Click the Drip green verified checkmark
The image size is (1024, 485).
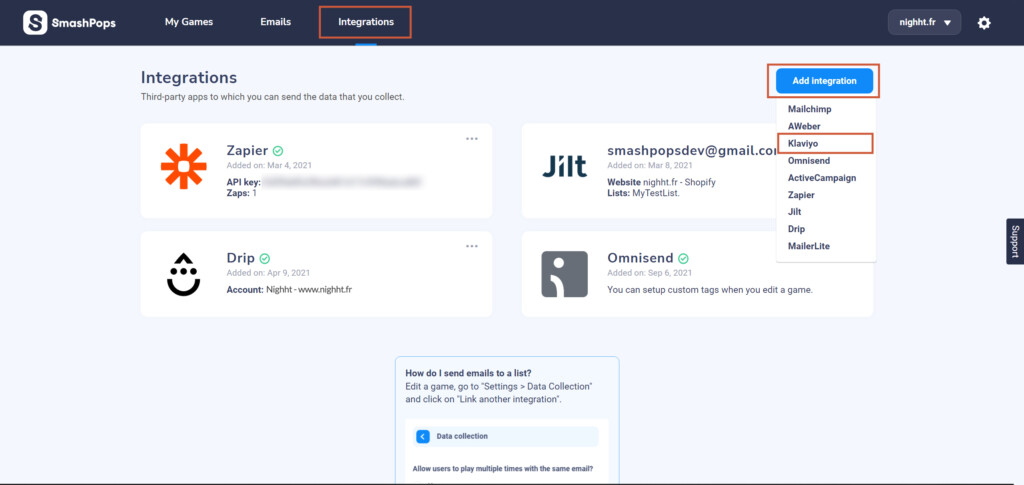click(264, 258)
